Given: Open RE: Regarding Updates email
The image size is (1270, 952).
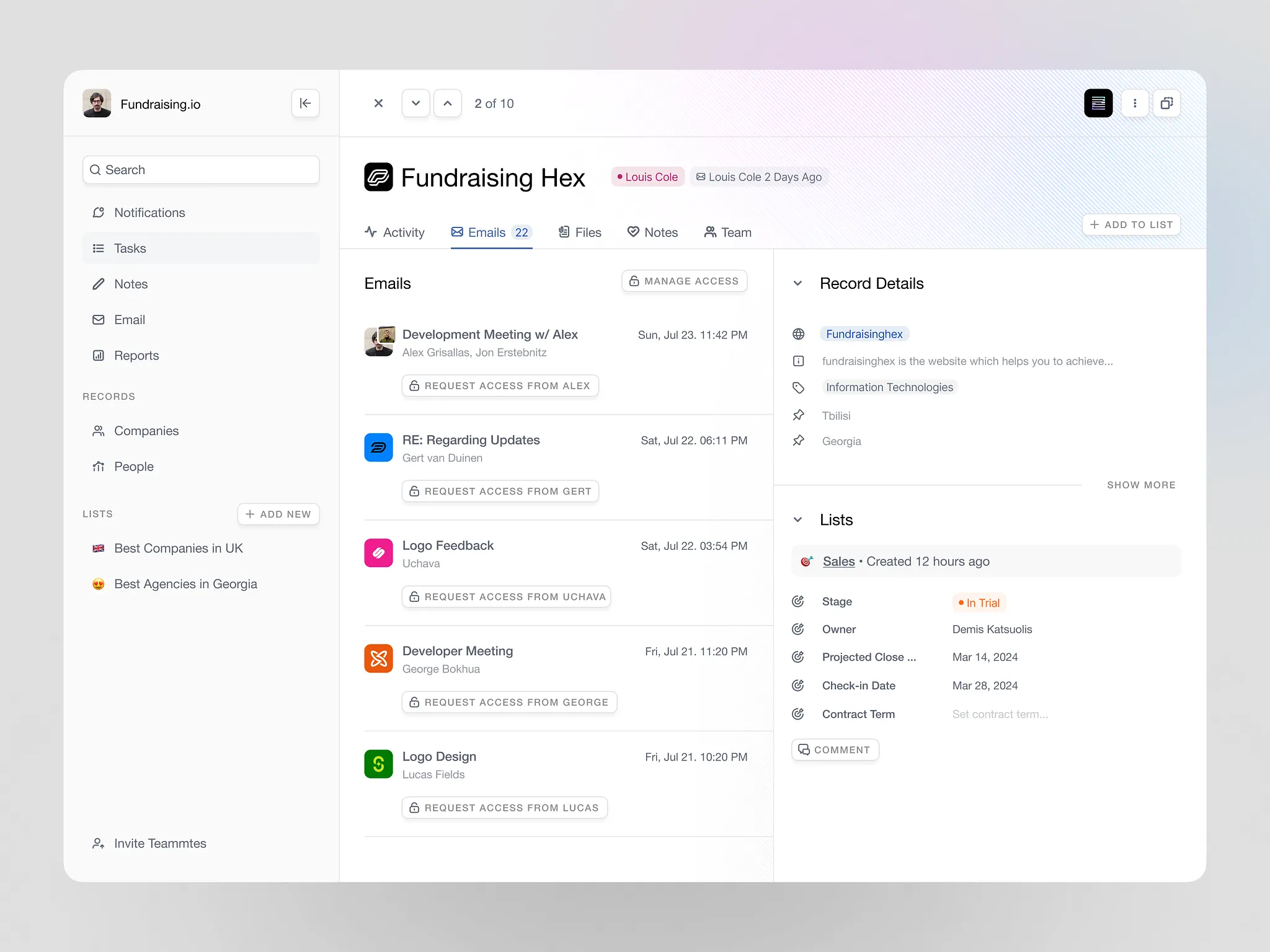Looking at the screenshot, I should [x=471, y=440].
